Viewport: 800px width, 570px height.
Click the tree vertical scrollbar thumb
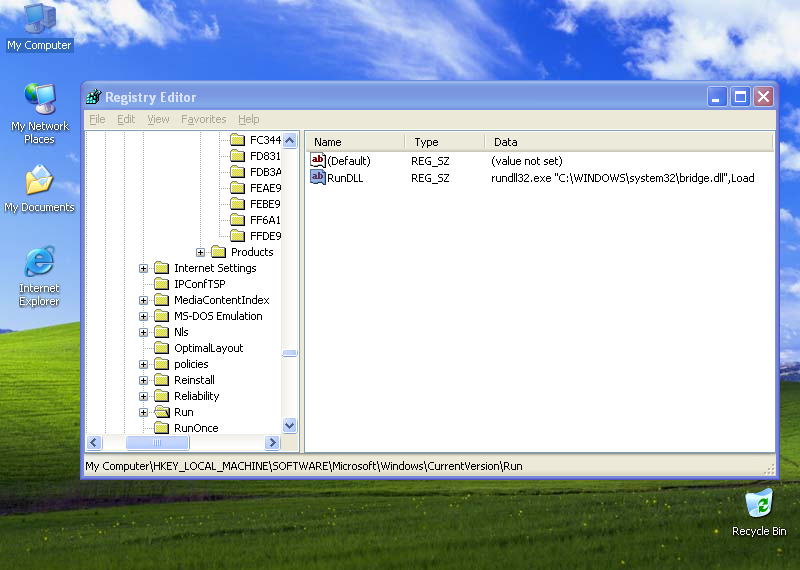coord(289,353)
